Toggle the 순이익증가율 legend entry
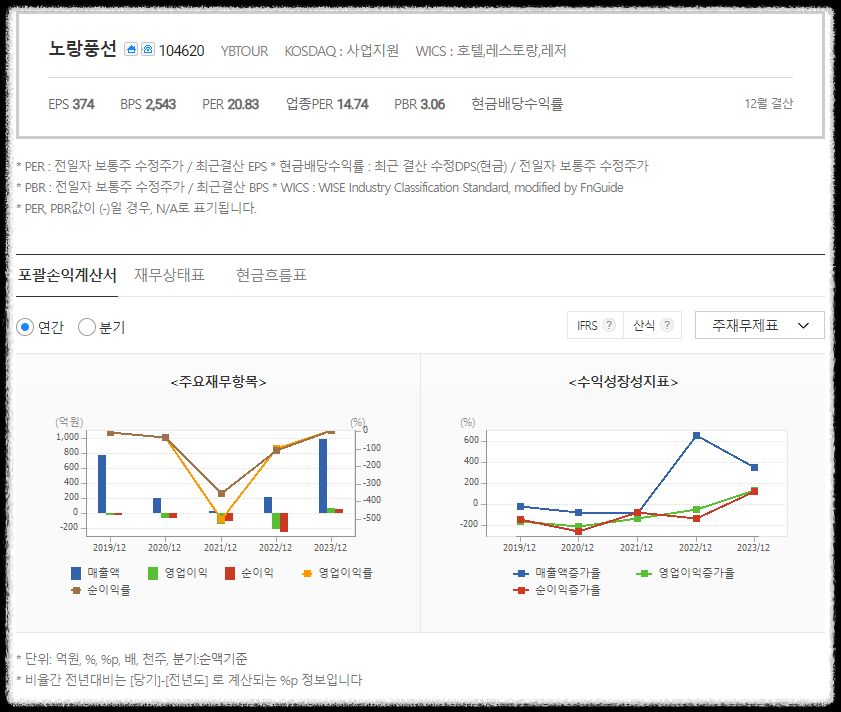Image resolution: width=841 pixels, height=712 pixels. (x=557, y=590)
